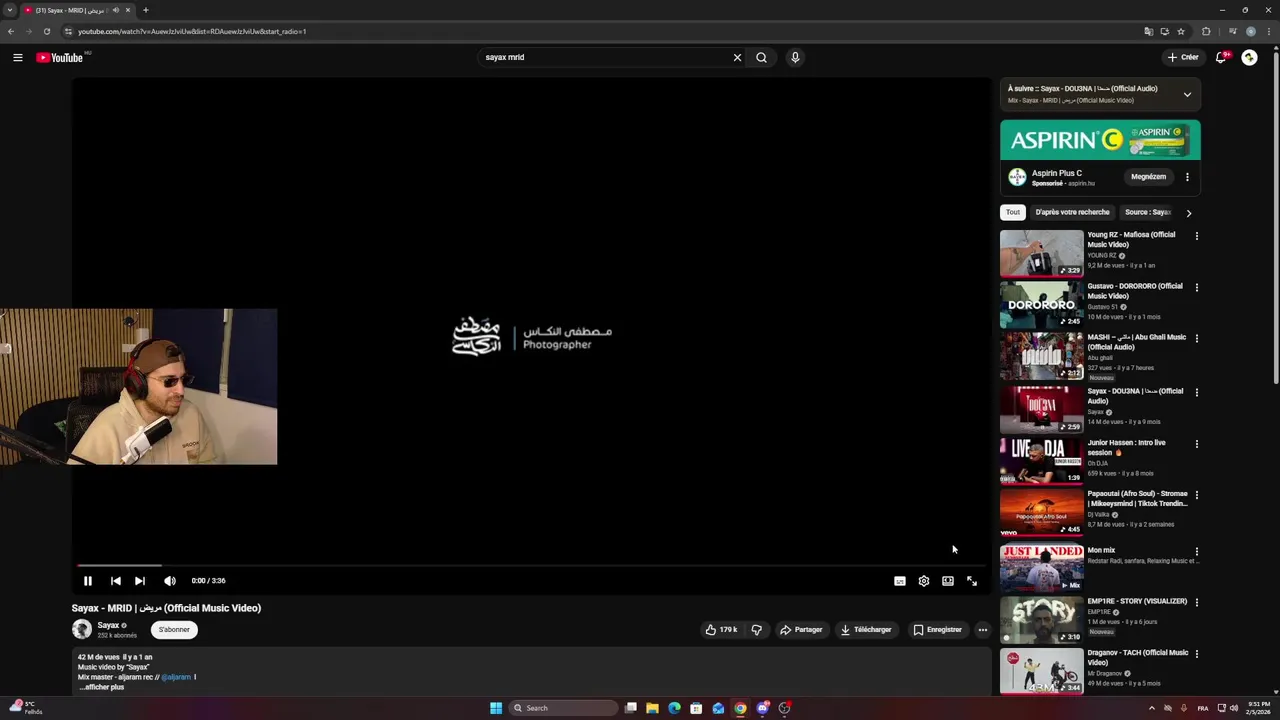Image resolution: width=1280 pixels, height=720 pixels.
Task: Open options for Gustavo - DORORORO
Action: (x=1196, y=287)
